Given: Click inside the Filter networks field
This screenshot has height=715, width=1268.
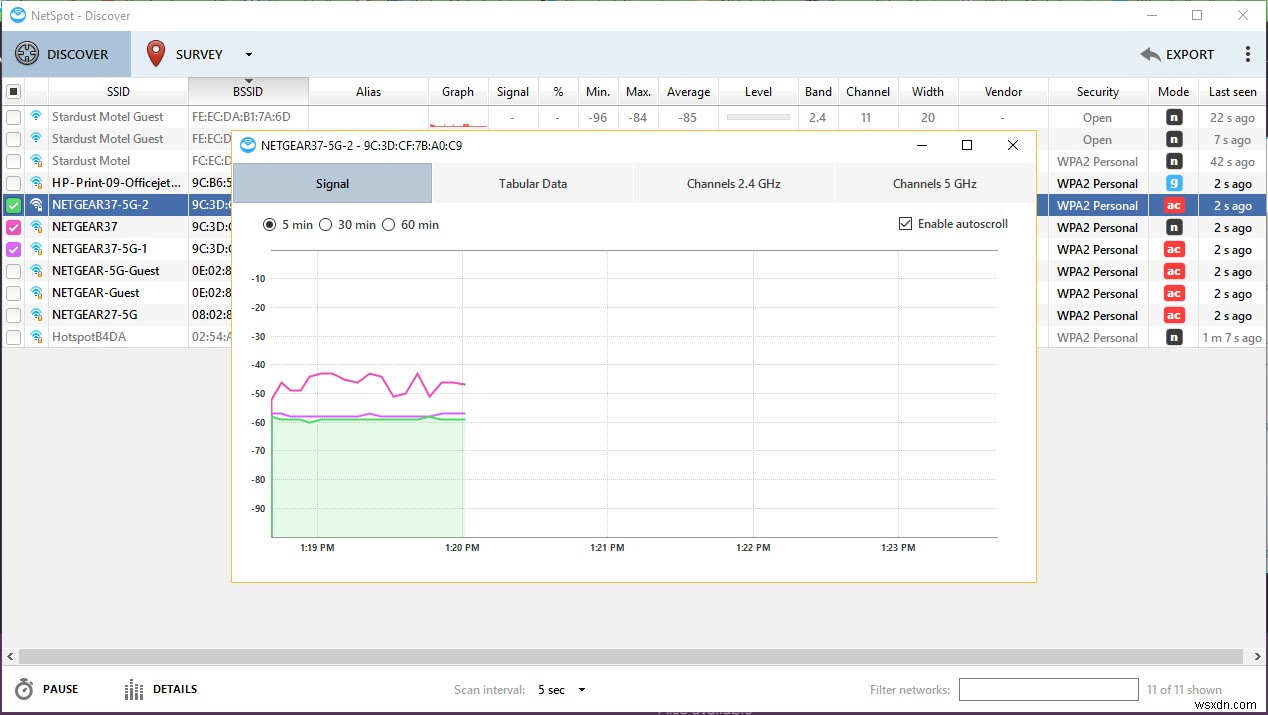Looking at the screenshot, I should click(1048, 689).
